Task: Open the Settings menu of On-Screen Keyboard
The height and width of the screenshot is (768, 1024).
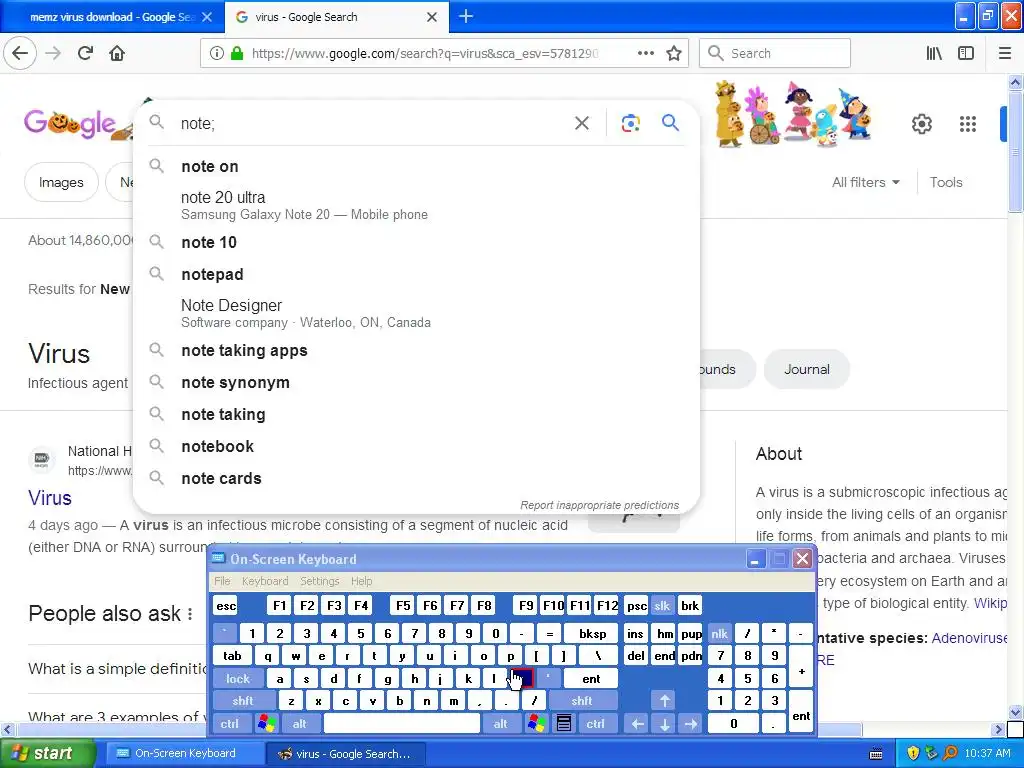Action: 319,581
